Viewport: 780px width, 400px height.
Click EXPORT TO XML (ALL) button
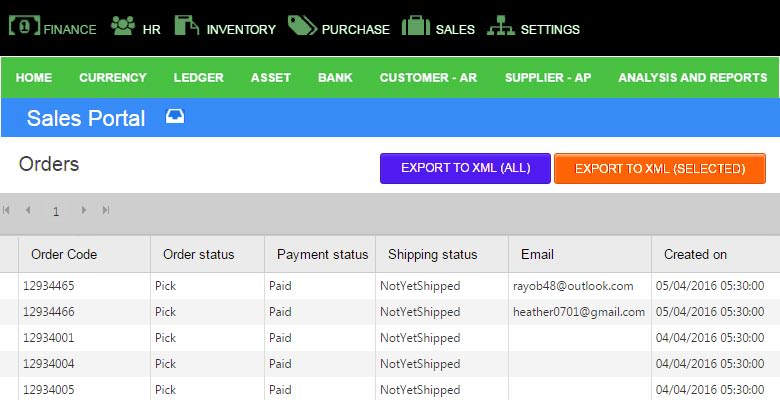(x=465, y=168)
